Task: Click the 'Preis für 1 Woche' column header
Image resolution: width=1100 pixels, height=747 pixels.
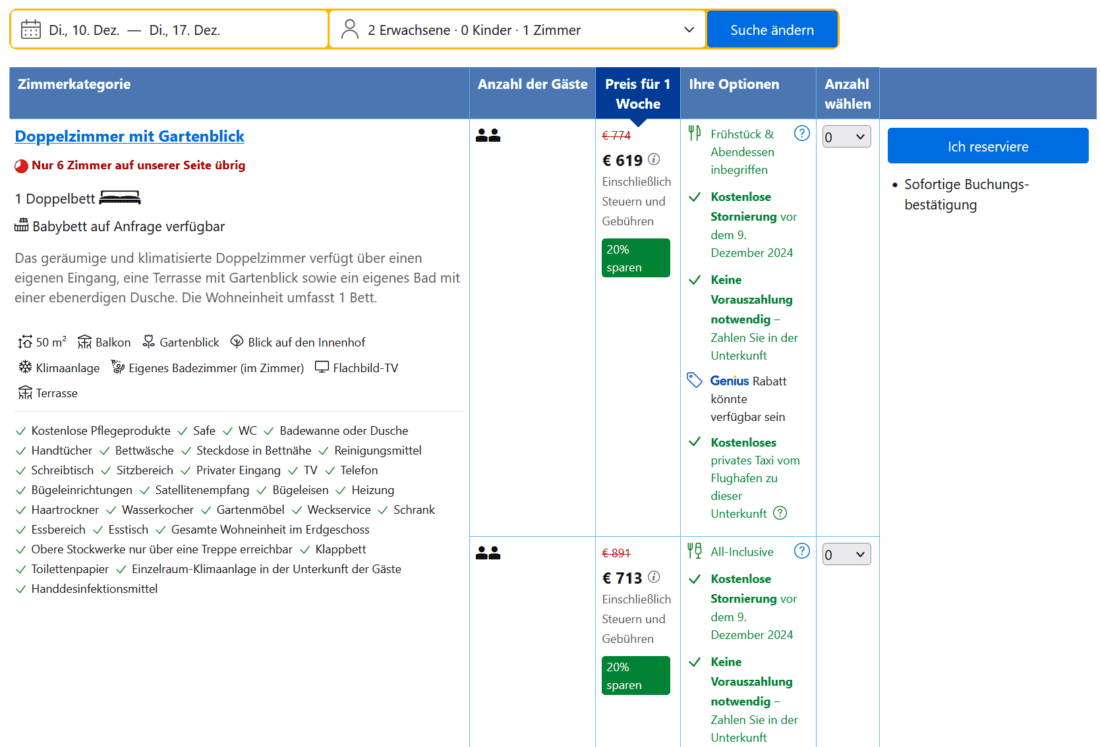Action: (638, 93)
